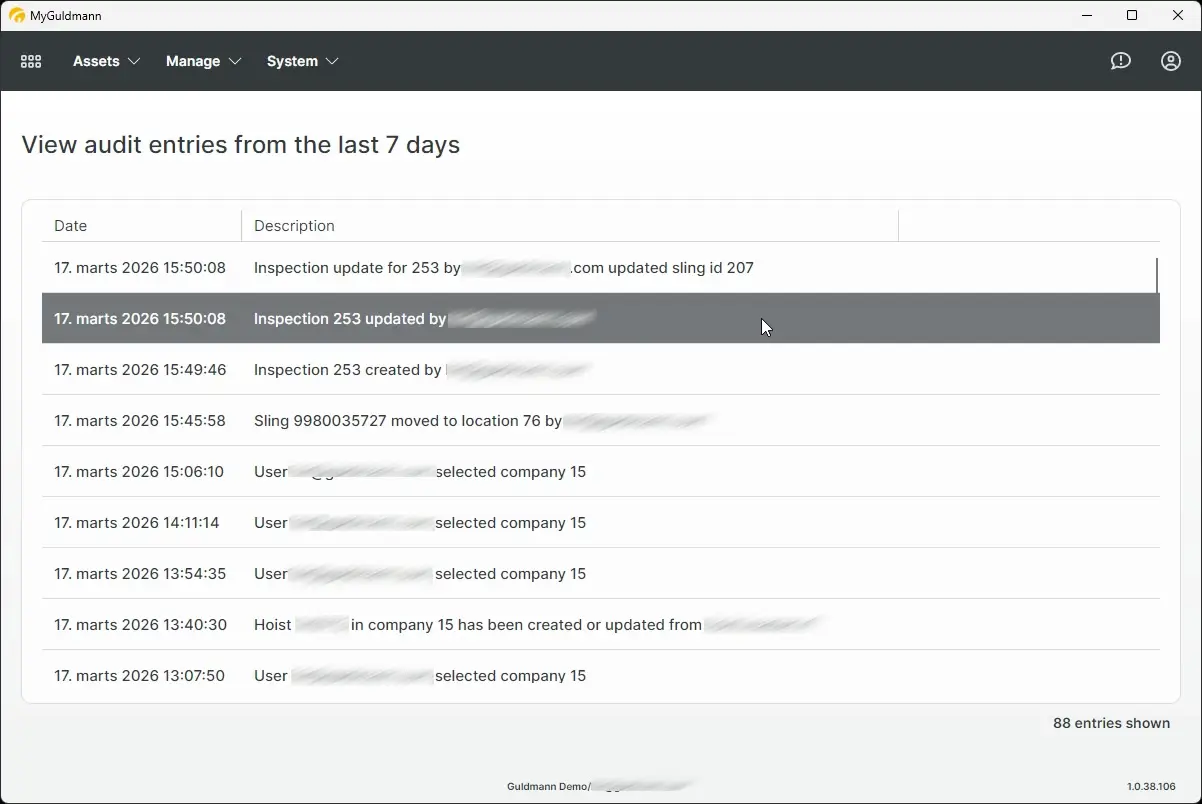Image resolution: width=1202 pixels, height=804 pixels.
Task: Open the app launcher grid icon
Action: (x=30, y=61)
